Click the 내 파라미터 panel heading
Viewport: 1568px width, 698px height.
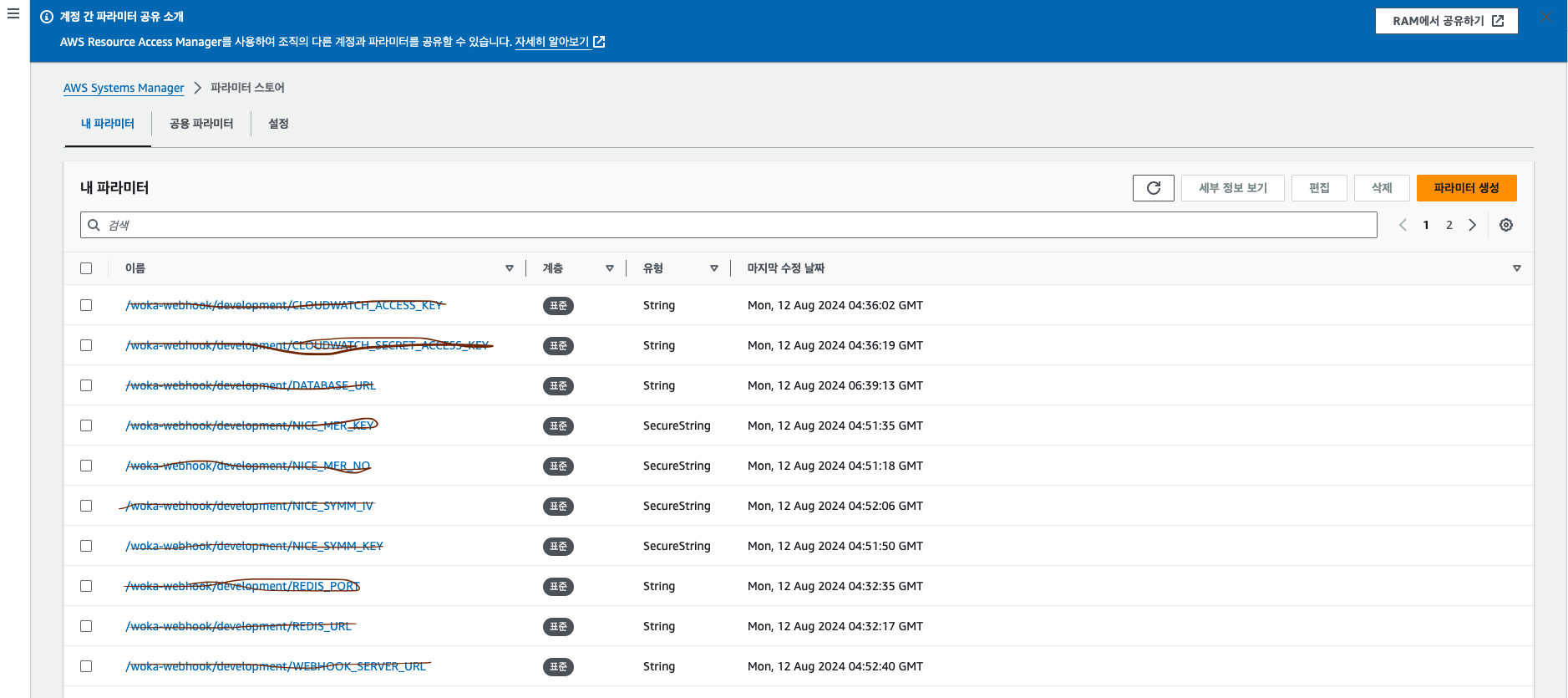coord(114,188)
